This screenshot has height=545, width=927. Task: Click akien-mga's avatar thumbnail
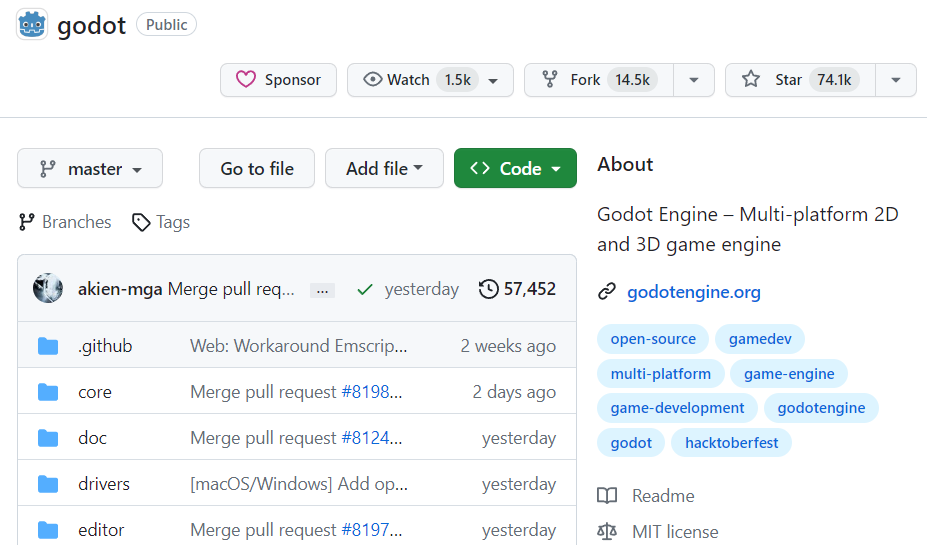click(48, 289)
